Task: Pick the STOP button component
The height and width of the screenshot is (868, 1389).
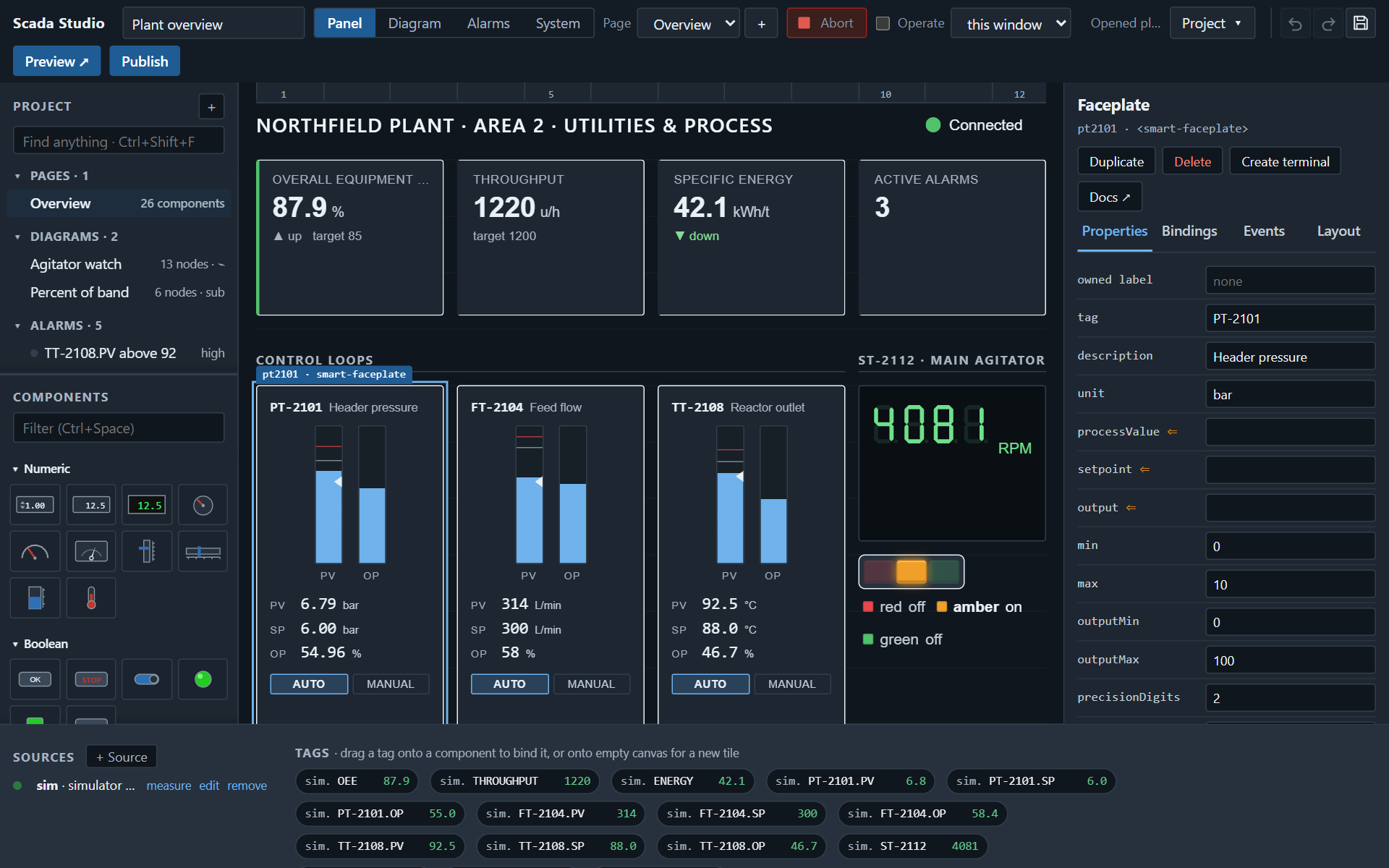Action: coord(91,679)
